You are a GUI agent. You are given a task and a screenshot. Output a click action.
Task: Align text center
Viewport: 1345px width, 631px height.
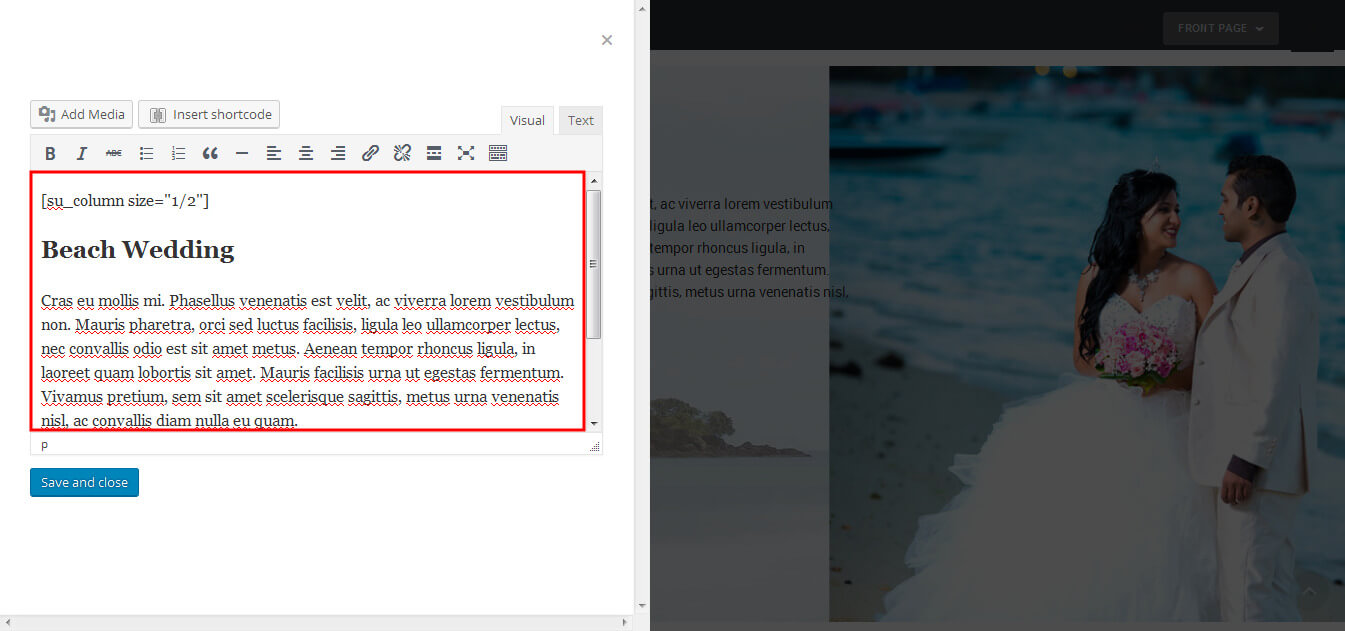click(306, 153)
